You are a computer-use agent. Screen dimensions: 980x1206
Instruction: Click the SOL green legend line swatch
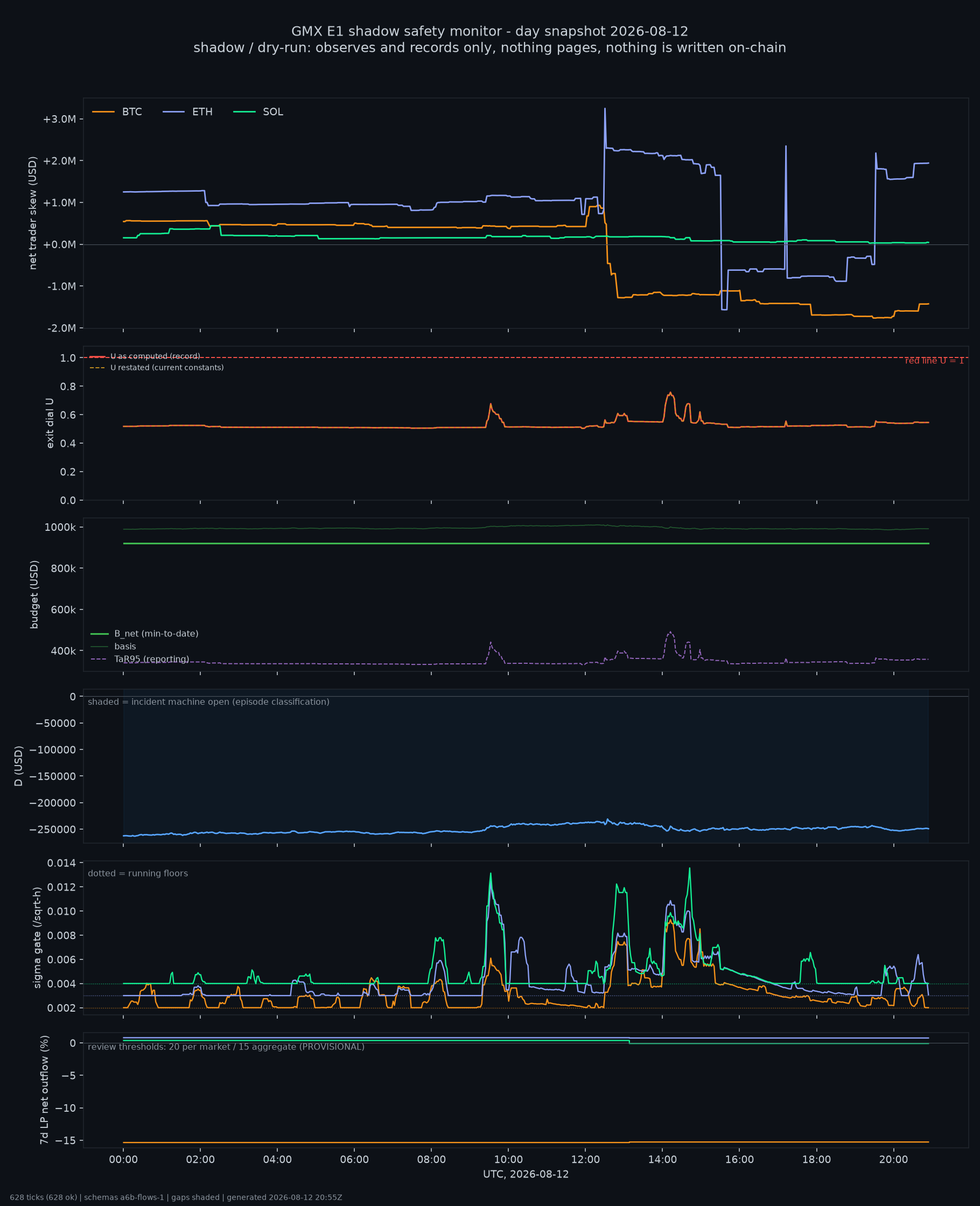244,112
